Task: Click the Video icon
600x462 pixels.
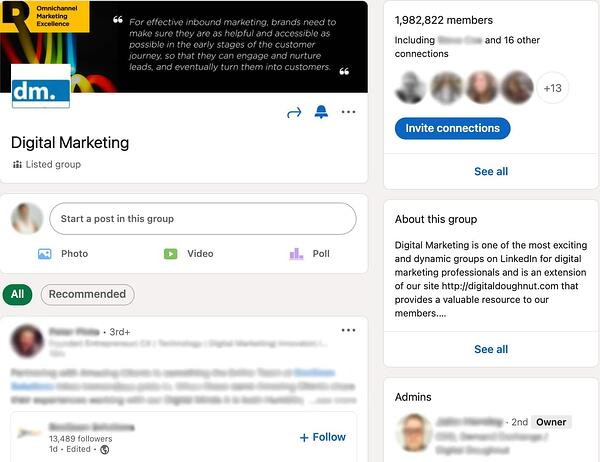Action: click(171, 254)
